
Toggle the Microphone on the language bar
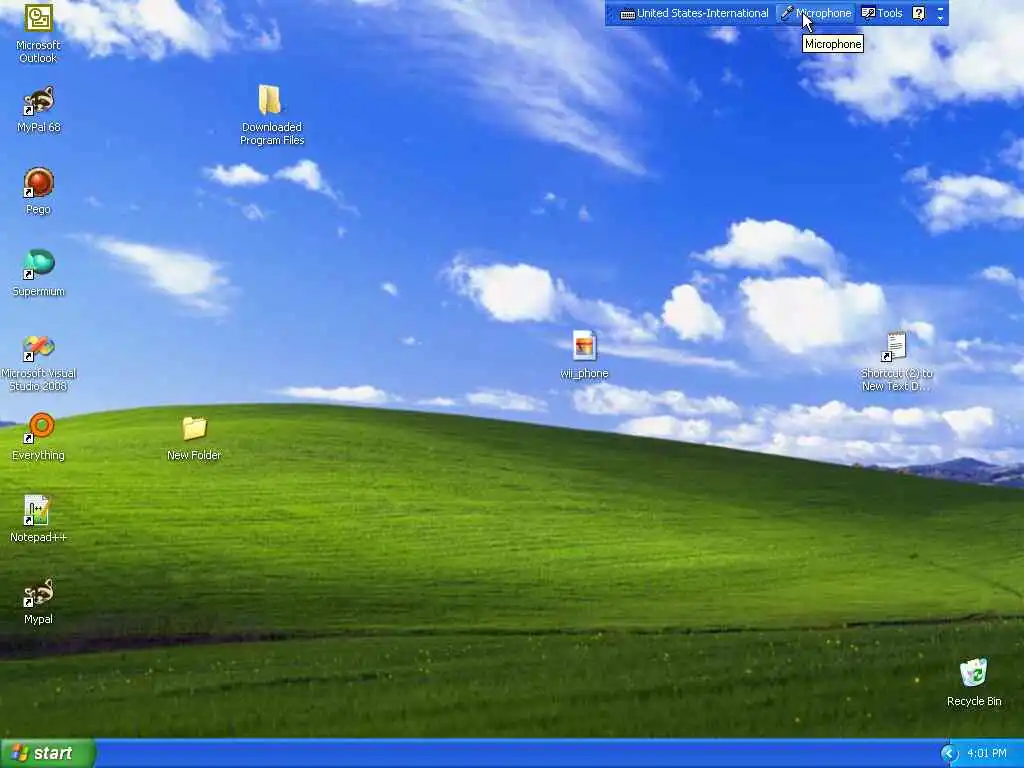(816, 13)
